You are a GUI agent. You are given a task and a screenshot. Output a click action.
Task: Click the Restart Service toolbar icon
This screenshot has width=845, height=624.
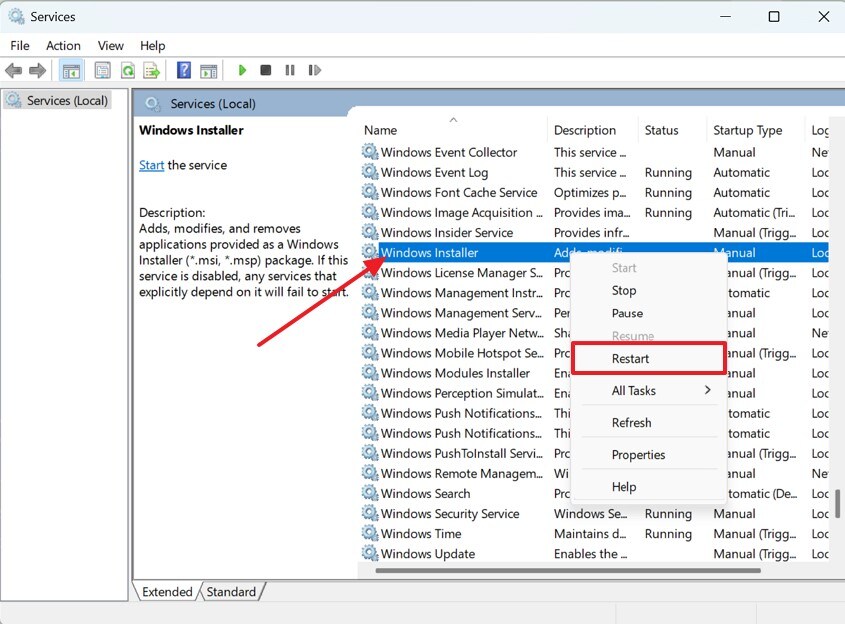(315, 70)
